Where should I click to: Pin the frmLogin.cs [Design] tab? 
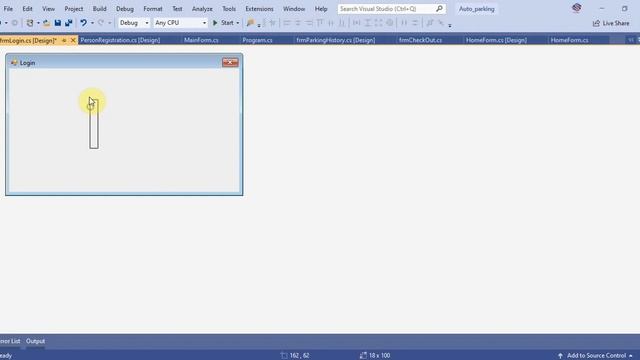64,40
